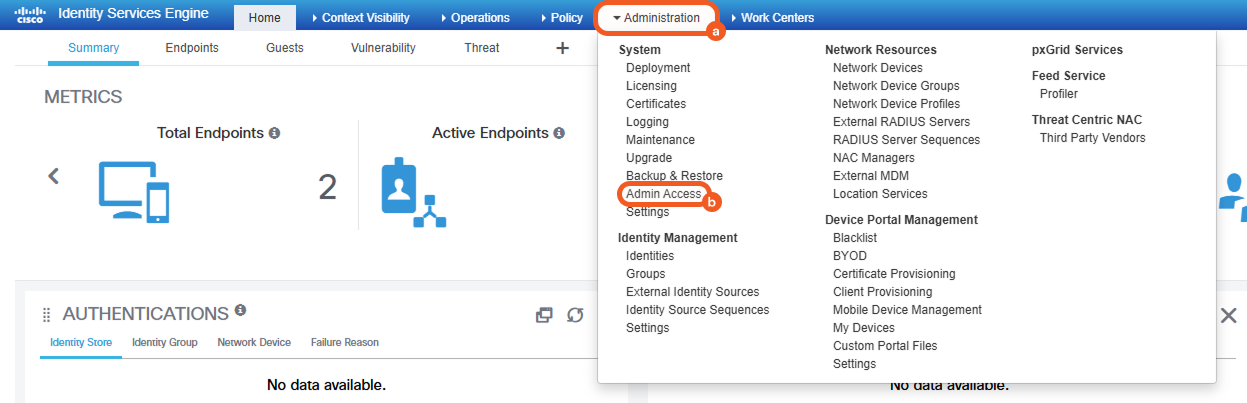Click the Authentications info icon
Screen dimensions: 1247x403
(240, 311)
